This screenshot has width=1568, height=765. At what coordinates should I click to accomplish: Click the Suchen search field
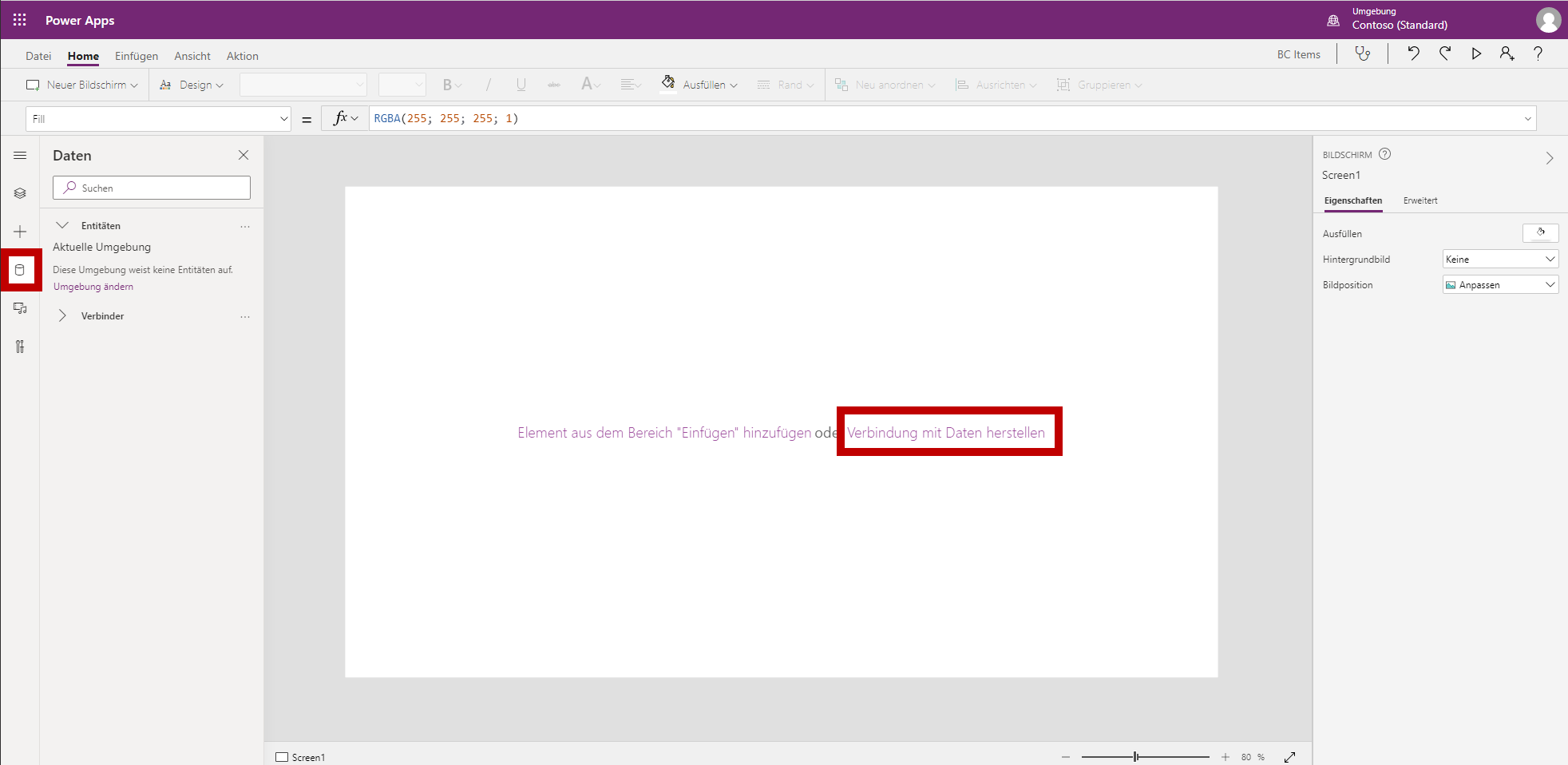point(152,188)
